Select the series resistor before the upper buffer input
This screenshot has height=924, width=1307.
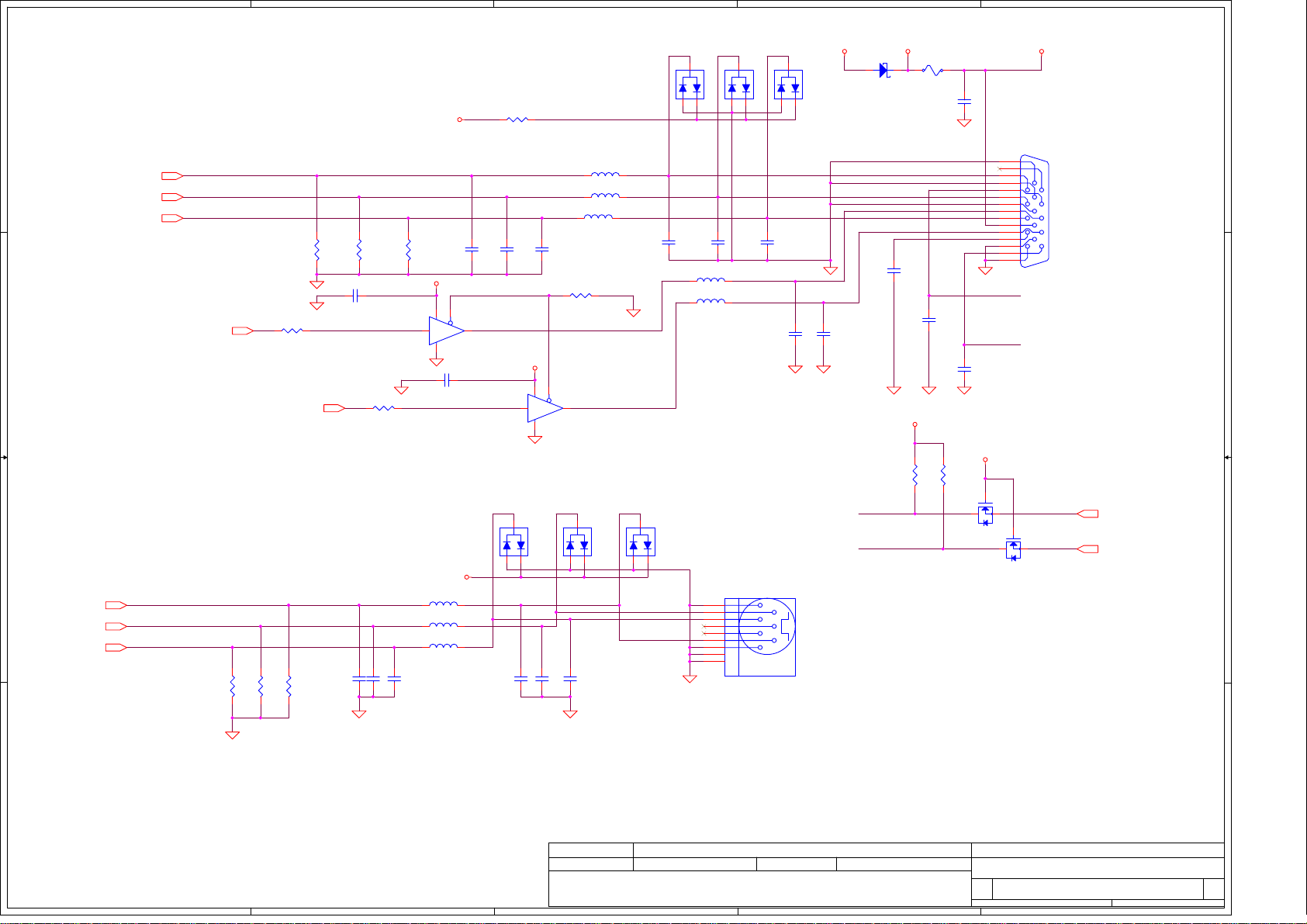tap(292, 330)
